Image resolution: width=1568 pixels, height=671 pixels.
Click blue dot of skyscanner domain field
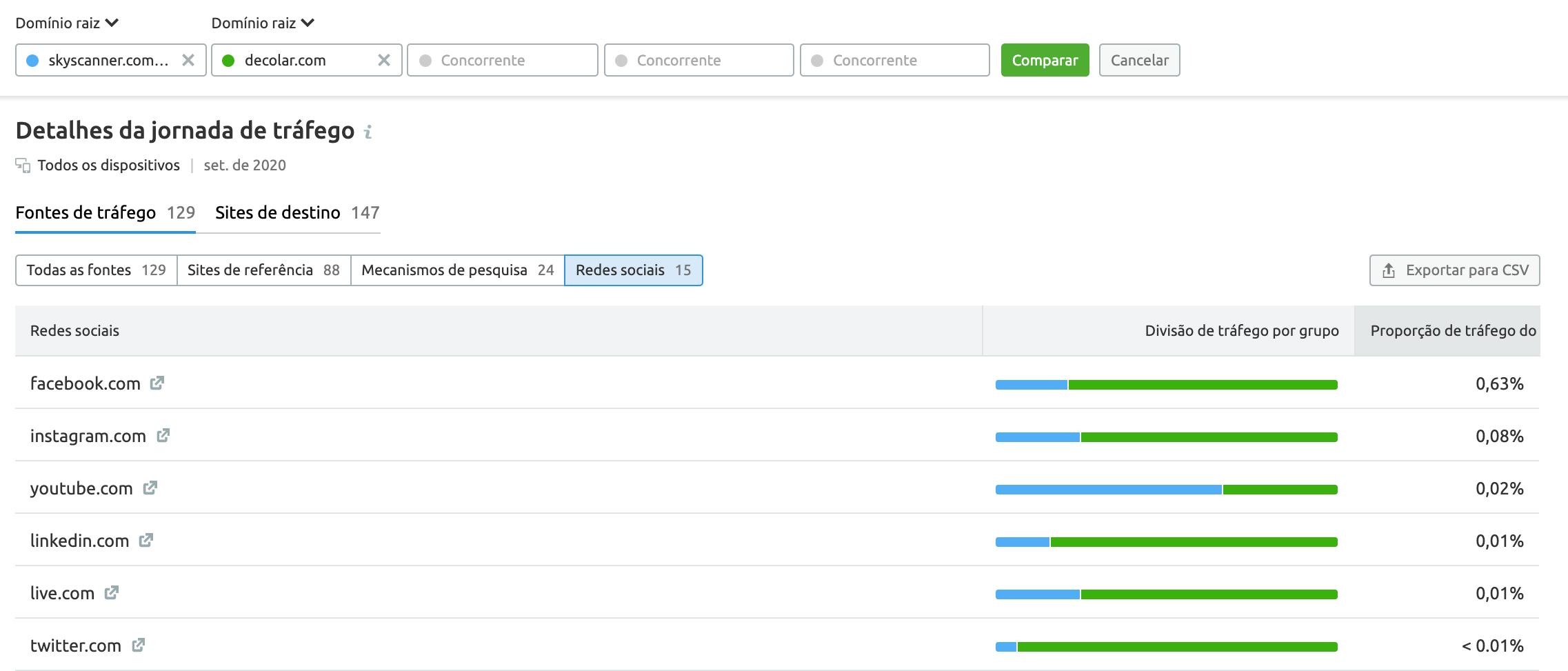point(32,61)
